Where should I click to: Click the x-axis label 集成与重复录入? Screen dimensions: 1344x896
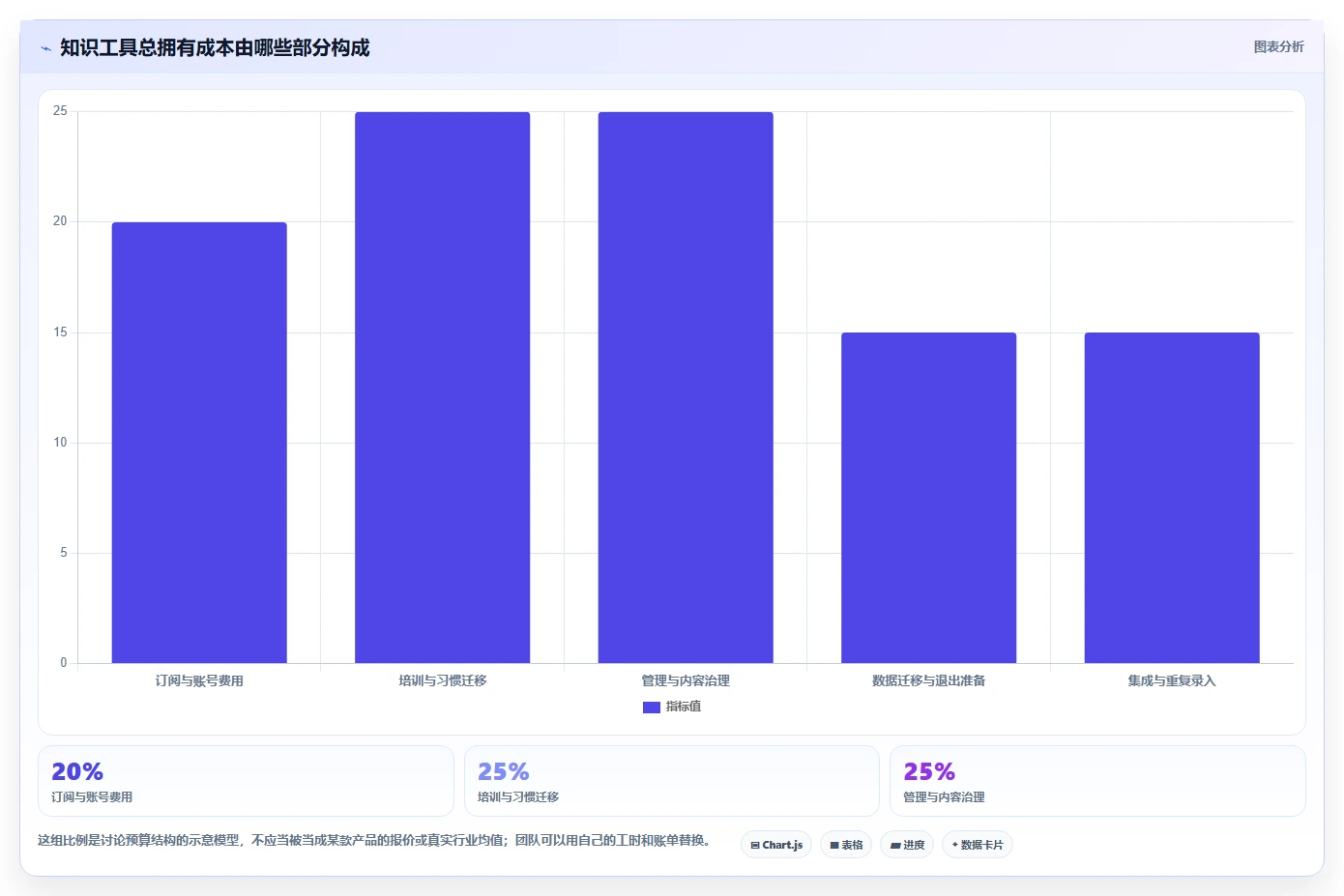click(x=1172, y=680)
